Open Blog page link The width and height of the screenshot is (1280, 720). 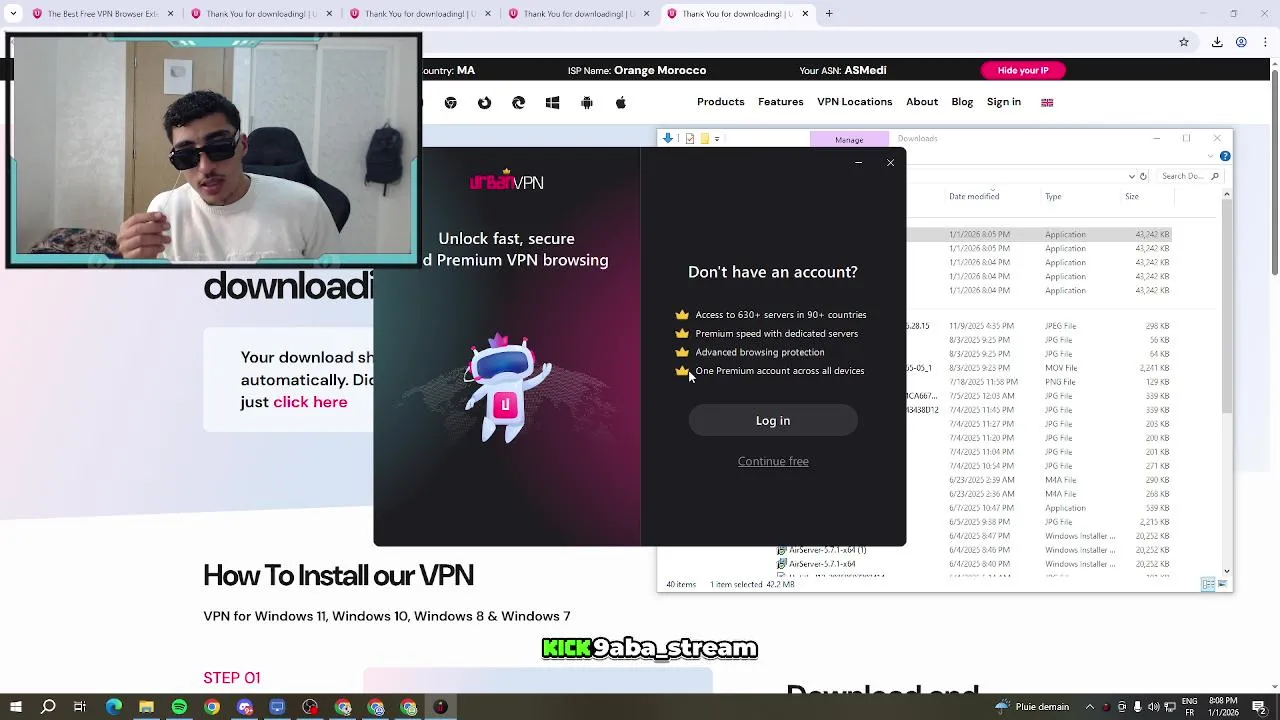(962, 102)
